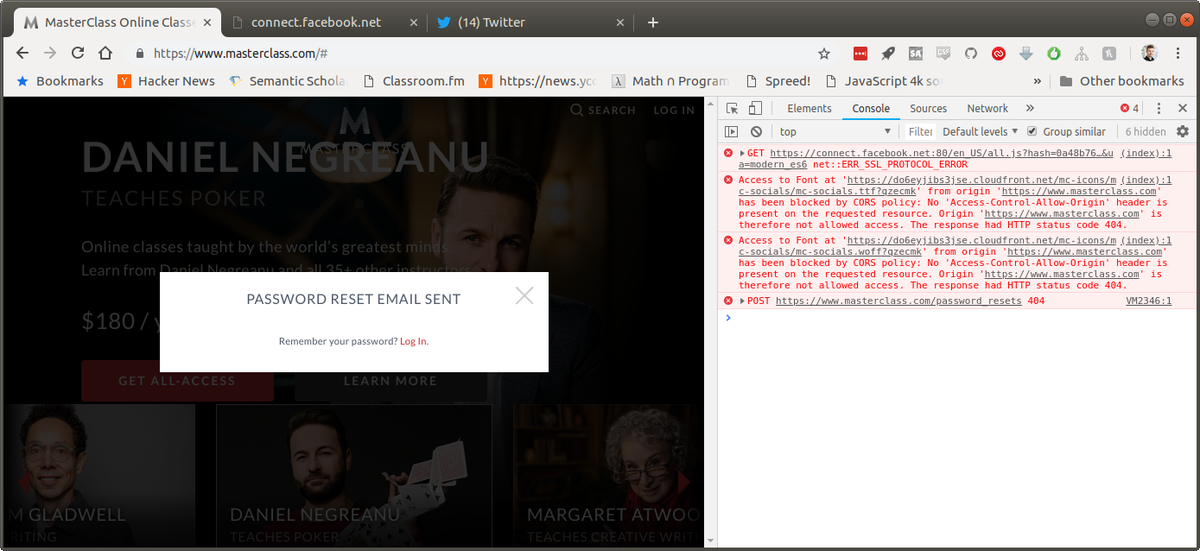1200x551 pixels.
Task: Toggle the Group similar checkbox
Action: click(1032, 131)
